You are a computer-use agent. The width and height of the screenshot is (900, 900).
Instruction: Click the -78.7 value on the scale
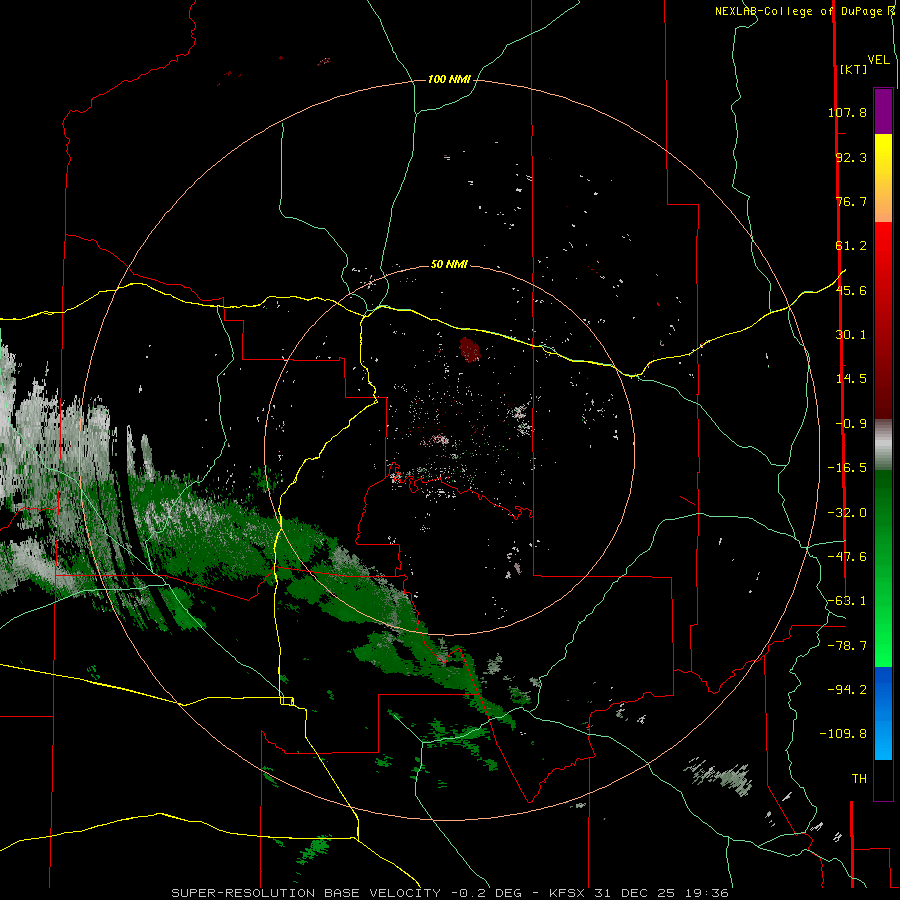[x=847, y=646]
